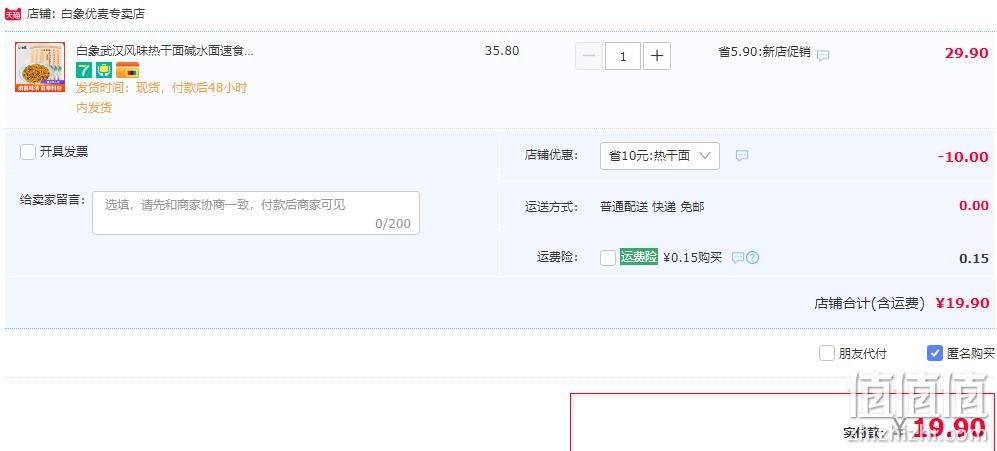Click the -10.00 discount amount
The image size is (997, 451).
(x=963, y=157)
